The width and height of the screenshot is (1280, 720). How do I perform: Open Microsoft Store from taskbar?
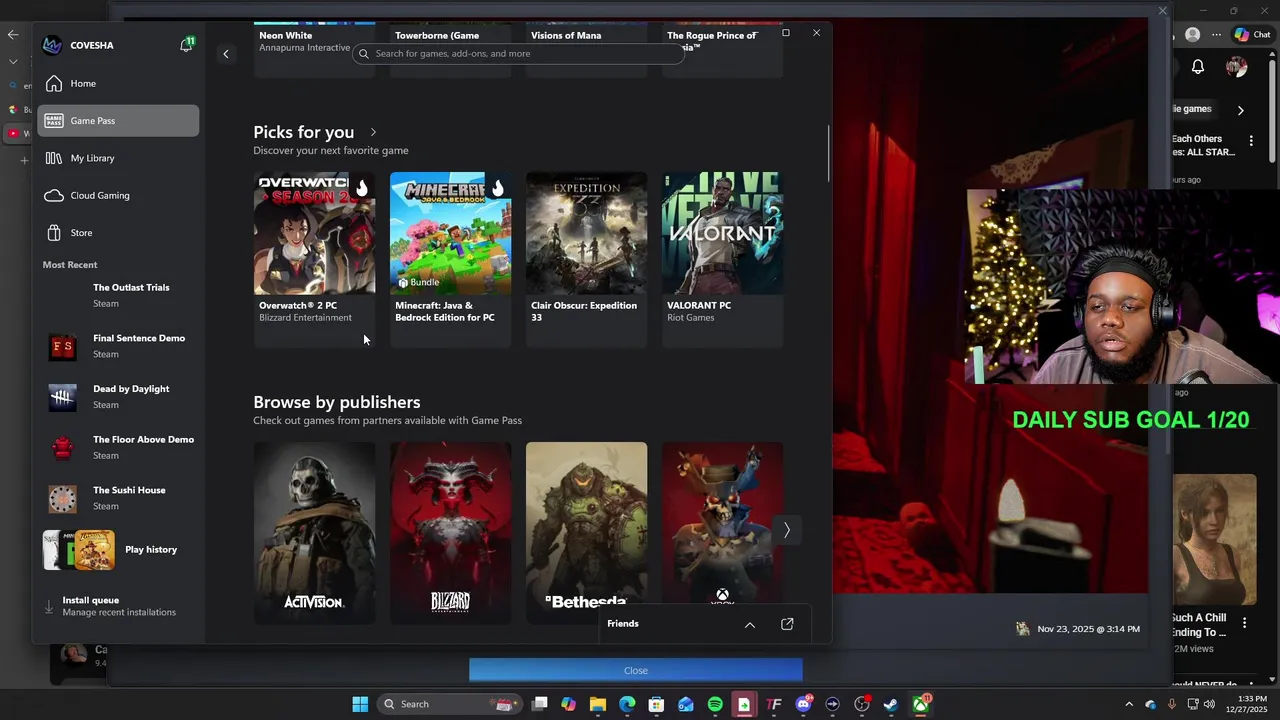pyautogui.click(x=656, y=704)
